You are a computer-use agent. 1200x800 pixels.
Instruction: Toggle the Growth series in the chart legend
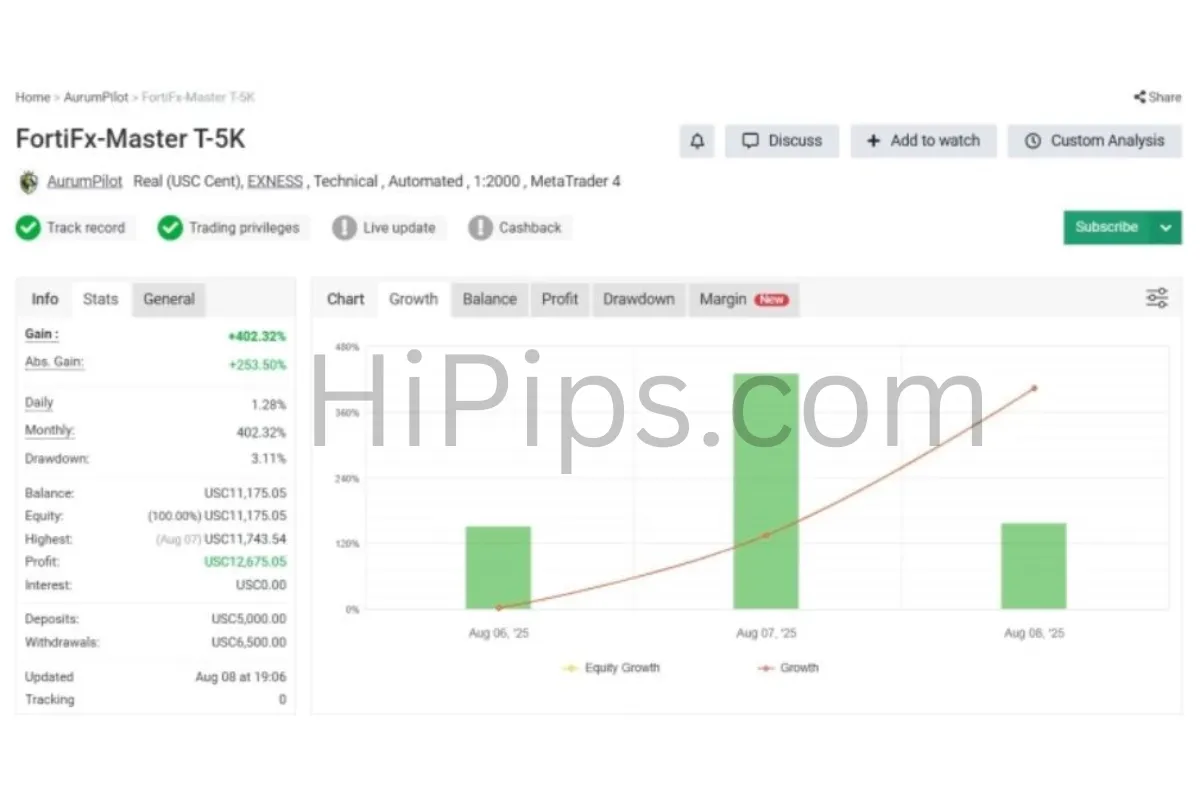pos(788,668)
